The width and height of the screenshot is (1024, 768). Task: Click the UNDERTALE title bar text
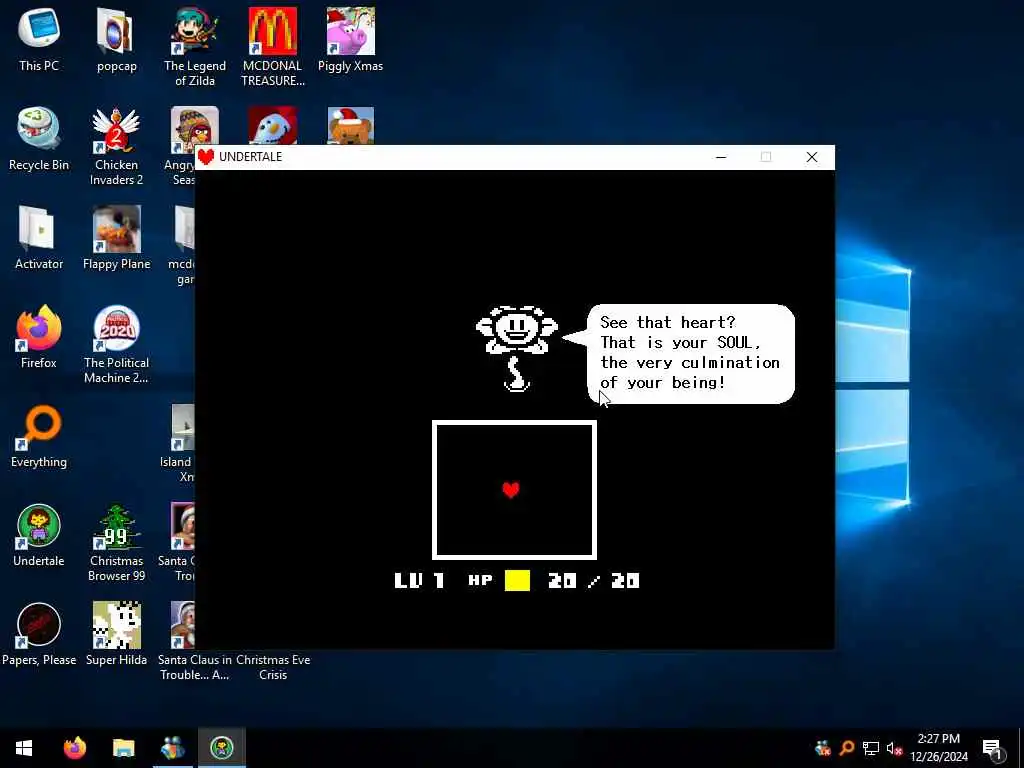(x=250, y=157)
